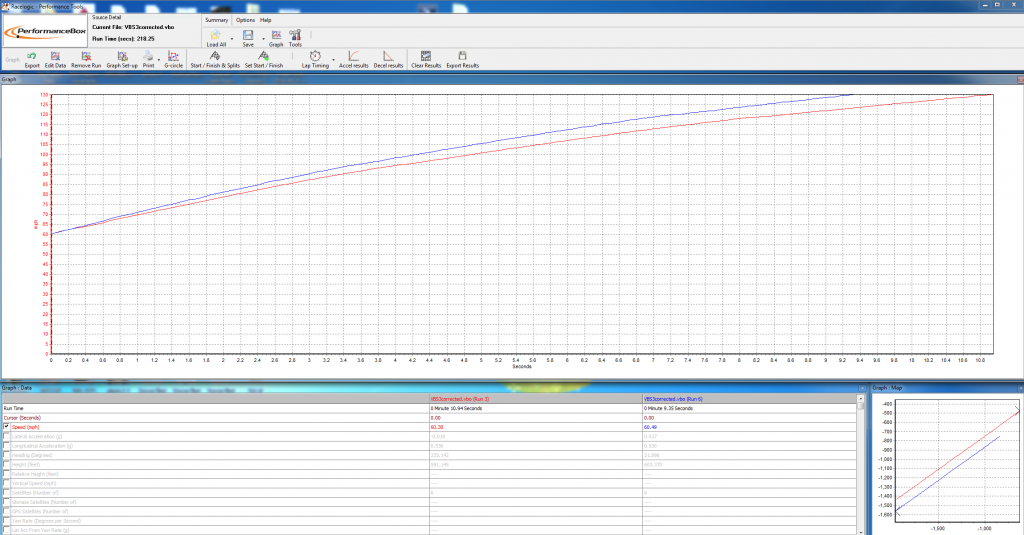The width and height of the screenshot is (1024, 535).
Task: Open Edit Data tool
Action: [x=56, y=57]
